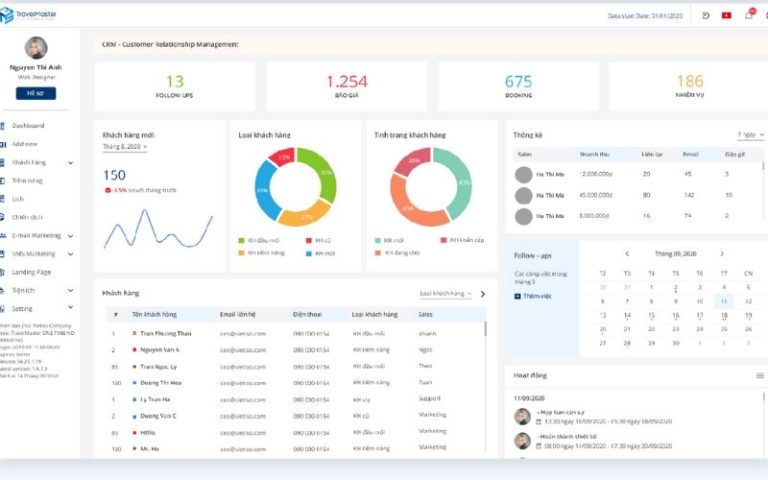
Task: Go to previous month in calendar
Action: coord(627,254)
